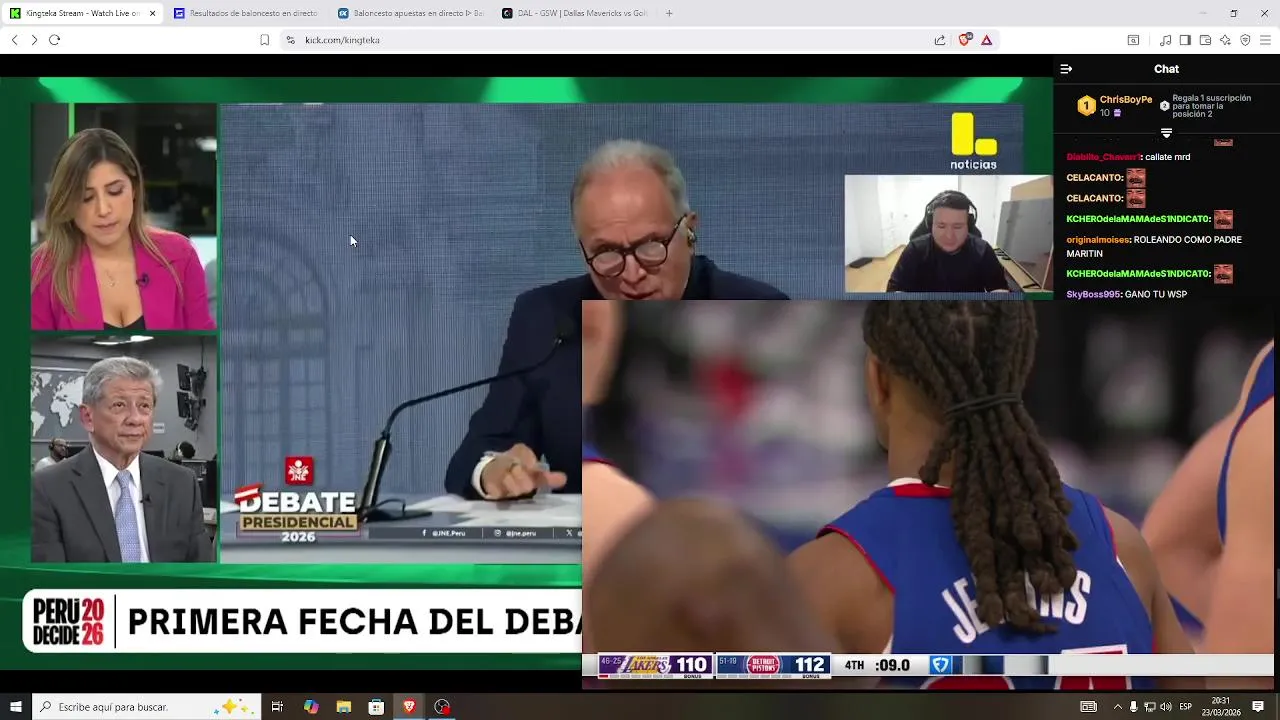Viewport: 1280px width, 720px height.
Task: Toggle the browser sidebar panel
Action: tap(1185, 40)
